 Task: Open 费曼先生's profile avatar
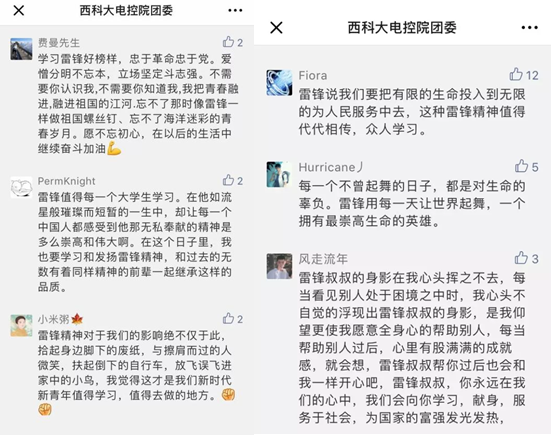click(21, 49)
